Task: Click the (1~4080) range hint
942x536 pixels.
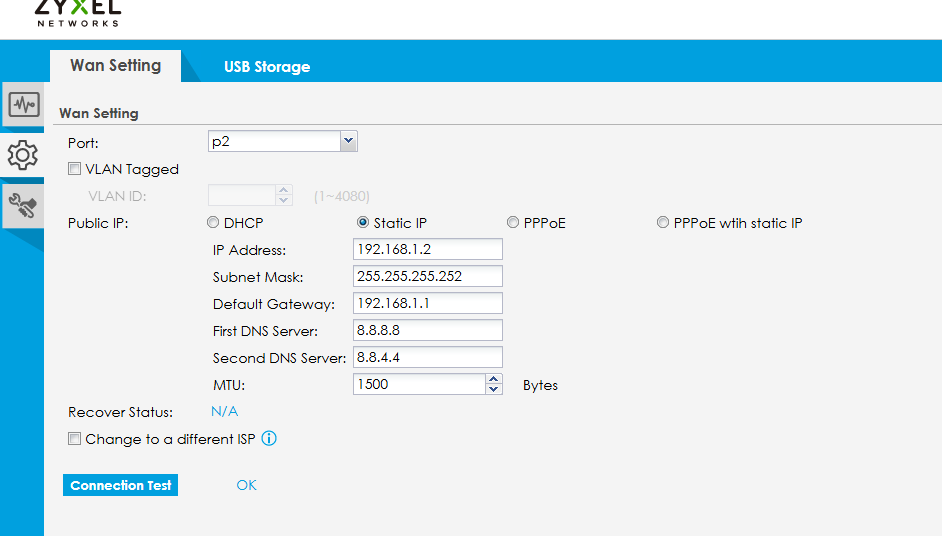Action: coord(342,196)
